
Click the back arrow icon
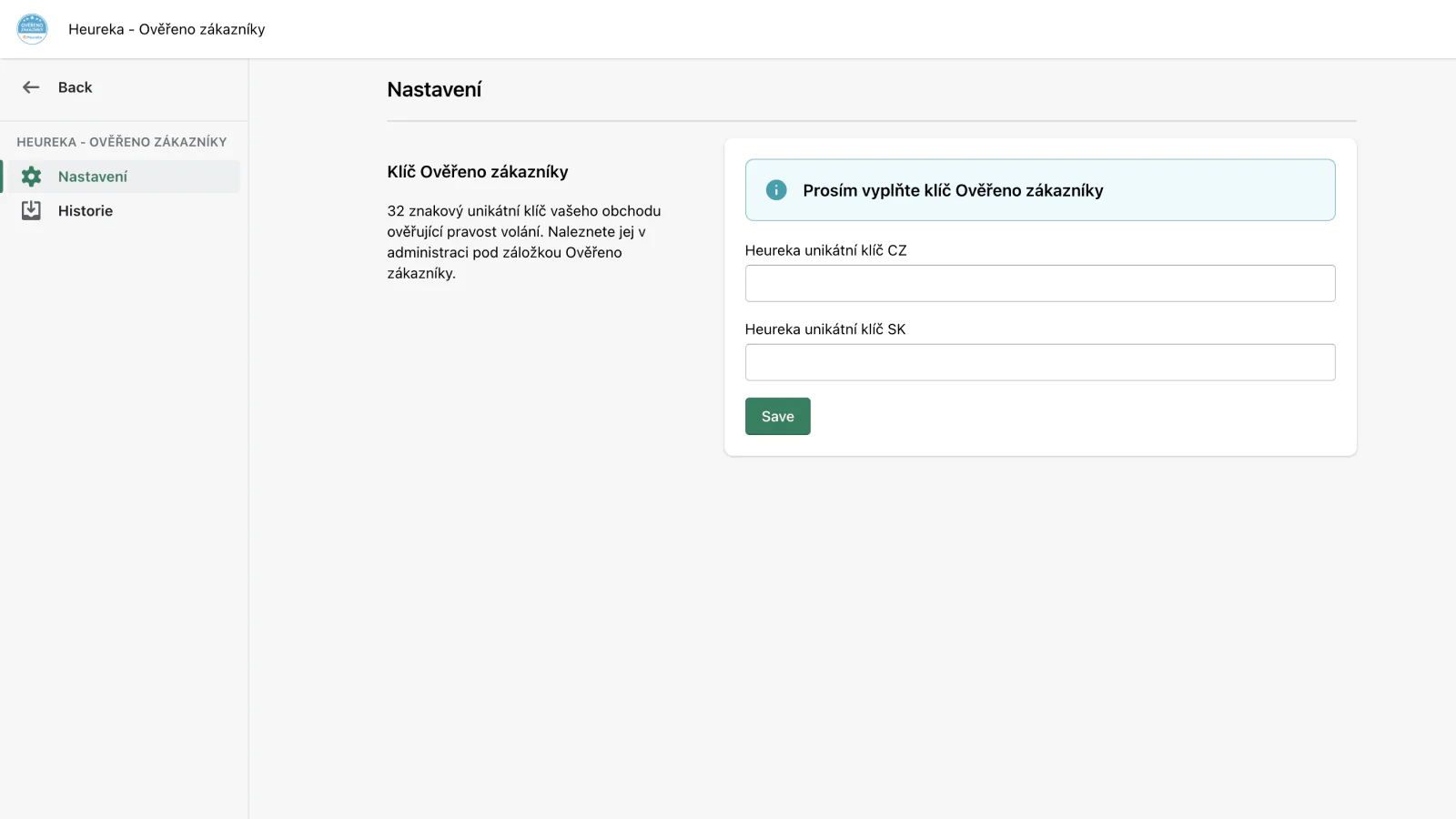click(x=31, y=87)
